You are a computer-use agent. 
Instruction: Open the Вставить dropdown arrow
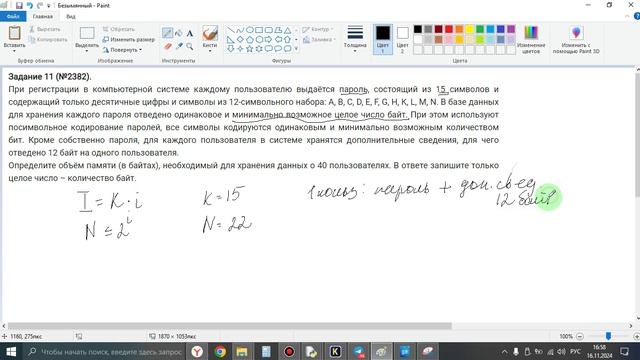coord(14,51)
